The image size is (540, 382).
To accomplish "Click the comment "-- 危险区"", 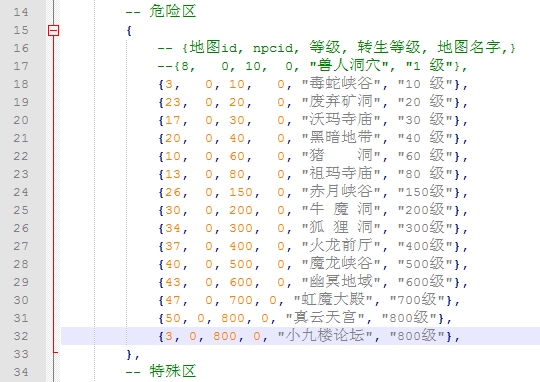I will (x=161, y=12).
